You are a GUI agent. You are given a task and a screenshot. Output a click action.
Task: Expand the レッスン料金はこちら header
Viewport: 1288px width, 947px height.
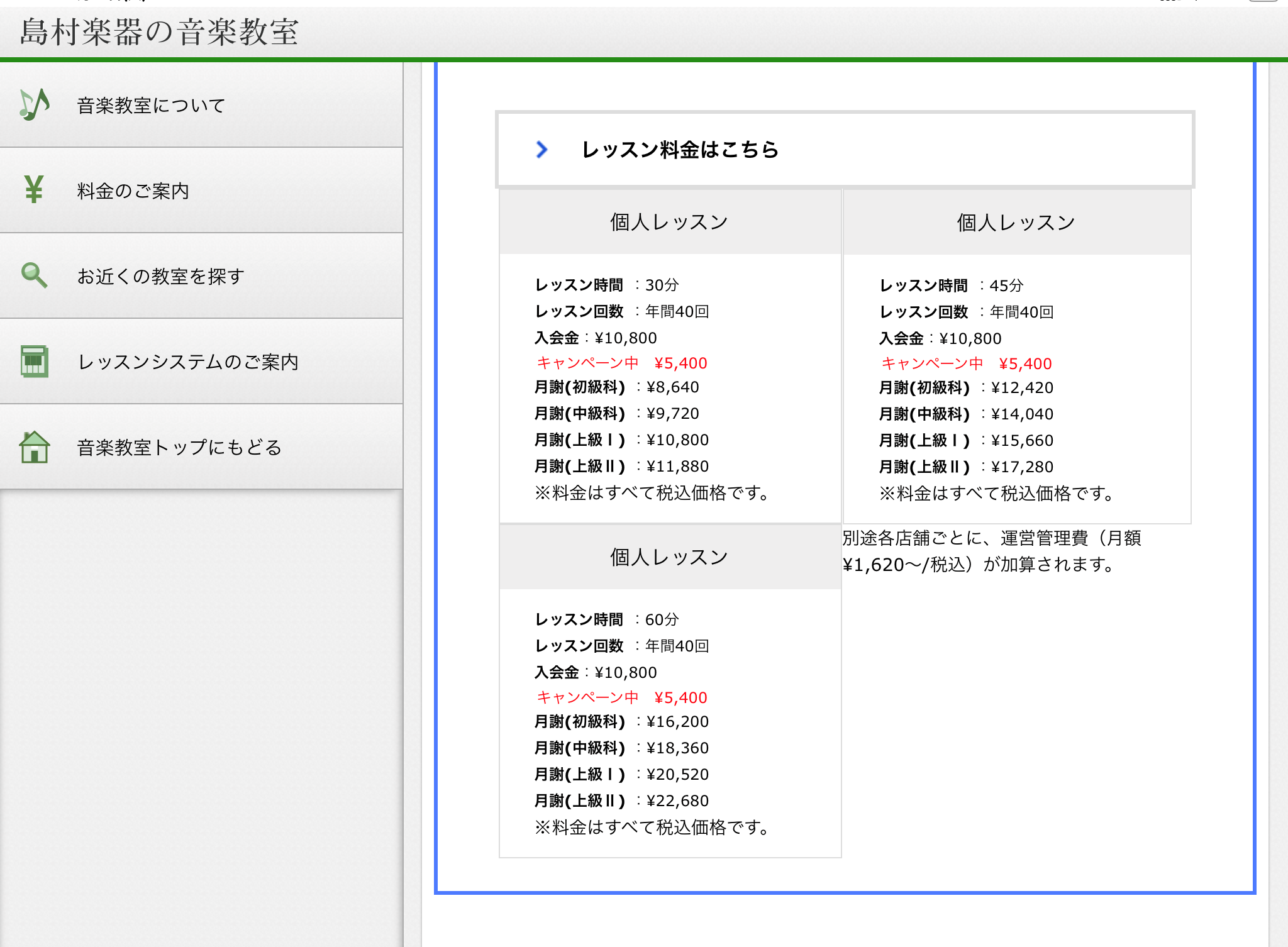pyautogui.click(x=680, y=150)
